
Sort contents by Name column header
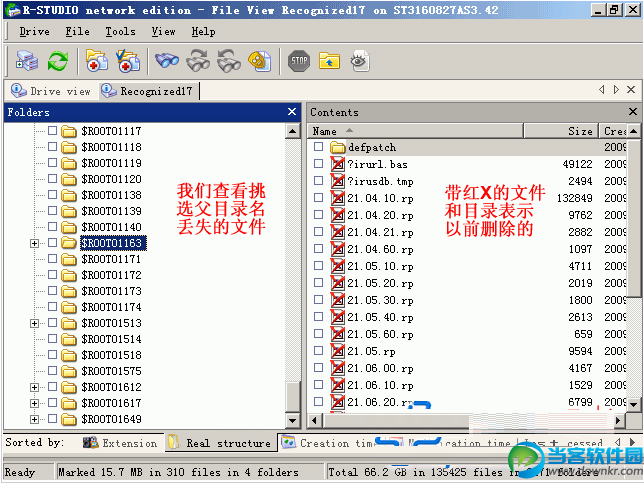pos(416,131)
